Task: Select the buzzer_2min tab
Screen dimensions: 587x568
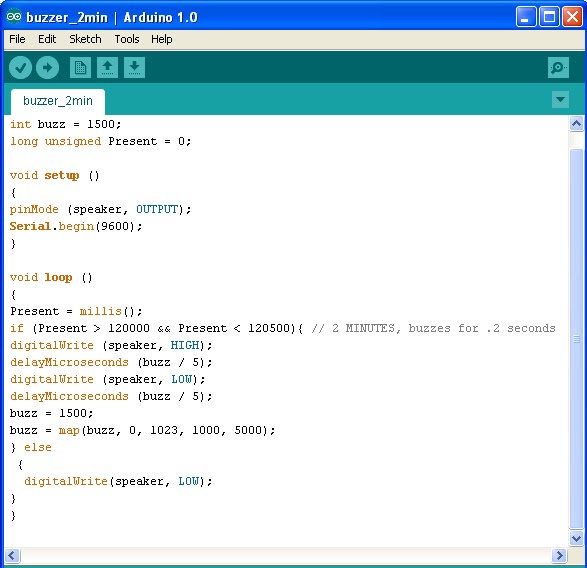Action: (x=58, y=101)
